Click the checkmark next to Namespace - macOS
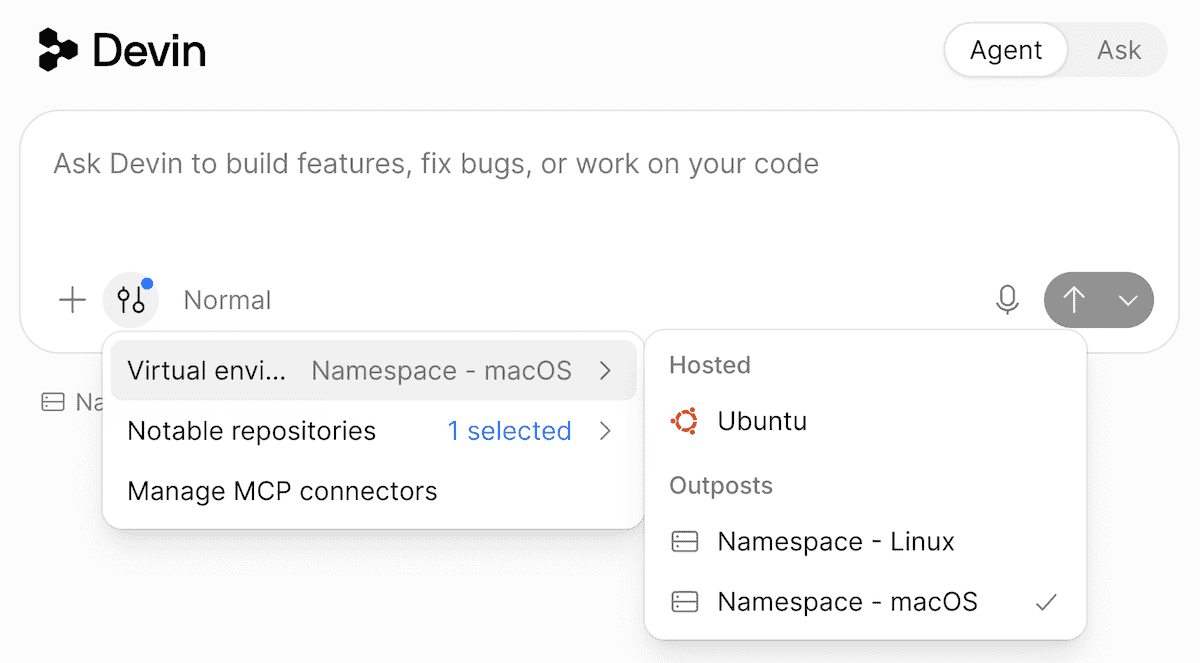Screen dimensions: 1200x663 1046,602
